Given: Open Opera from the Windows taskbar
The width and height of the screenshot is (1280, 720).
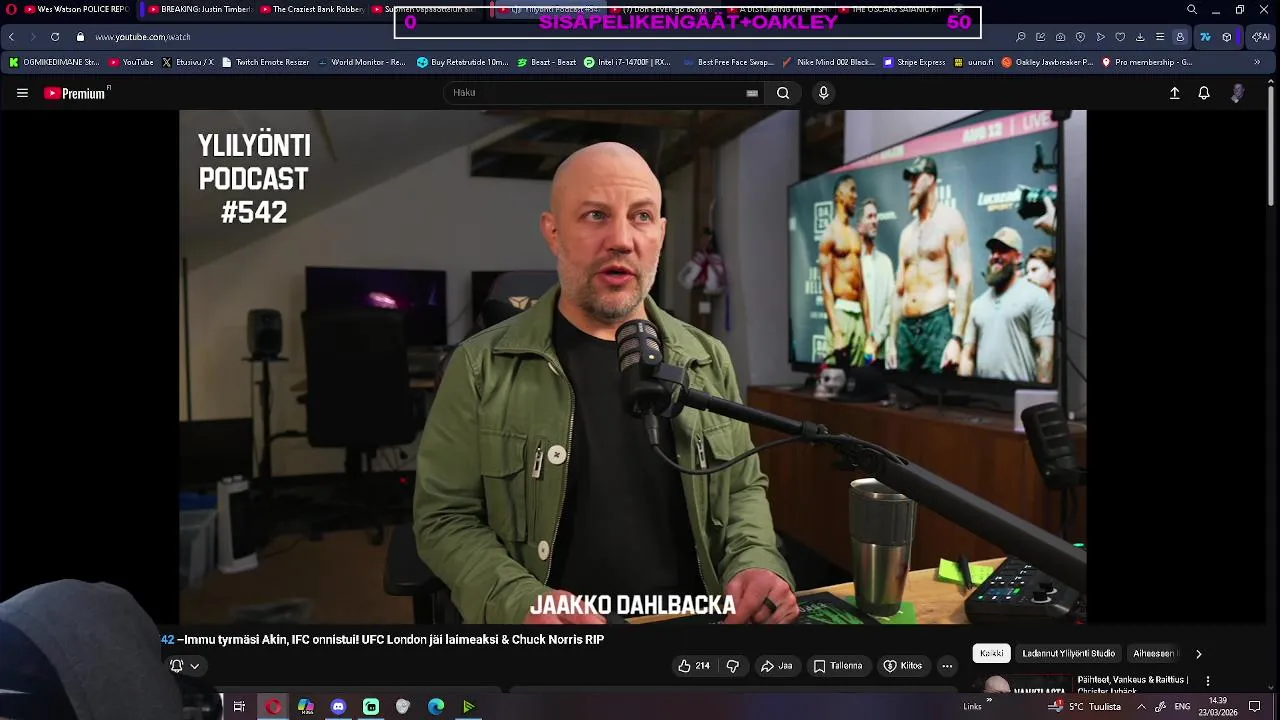Looking at the screenshot, I should coord(273,706).
